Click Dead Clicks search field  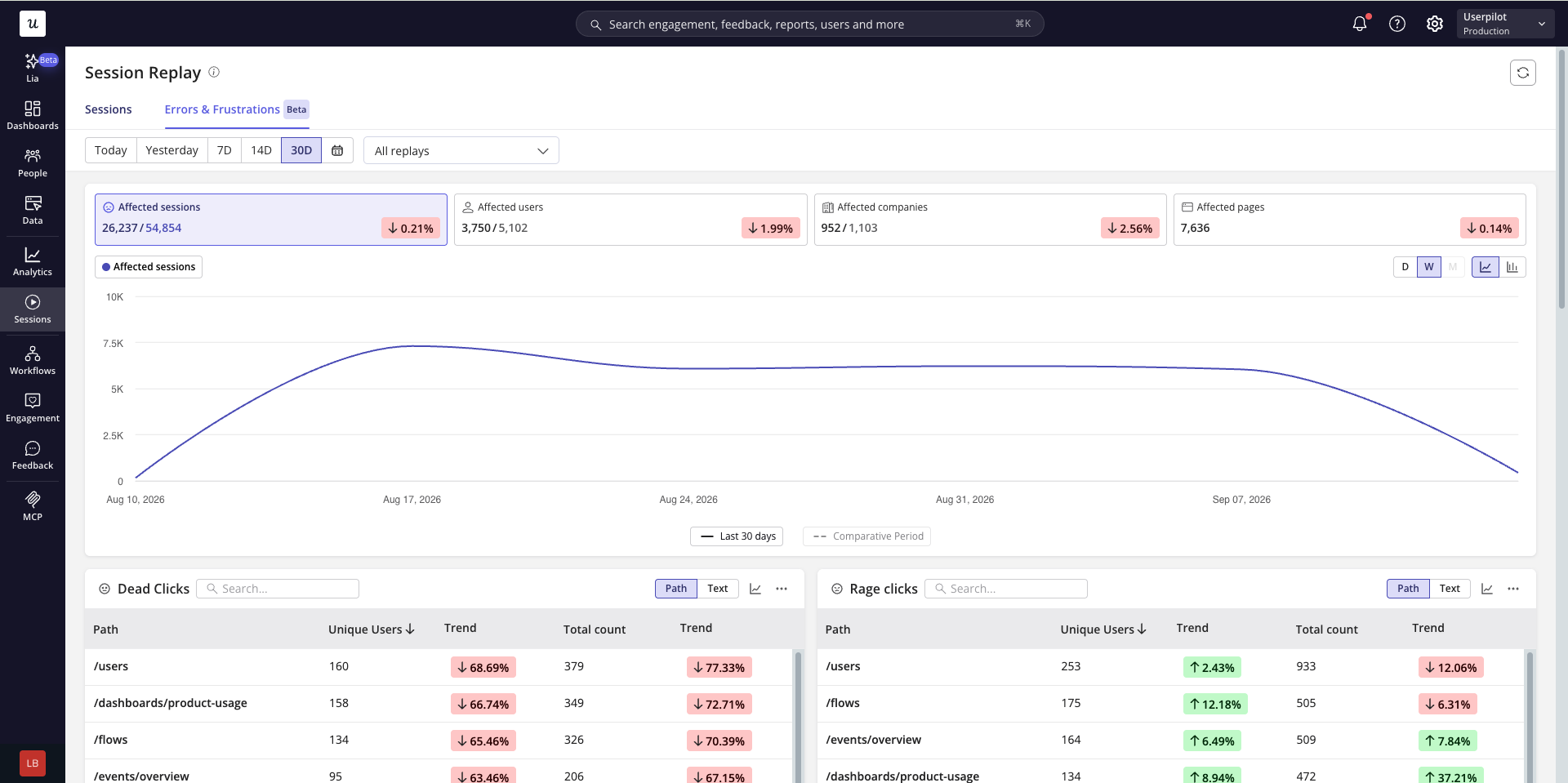tap(278, 589)
